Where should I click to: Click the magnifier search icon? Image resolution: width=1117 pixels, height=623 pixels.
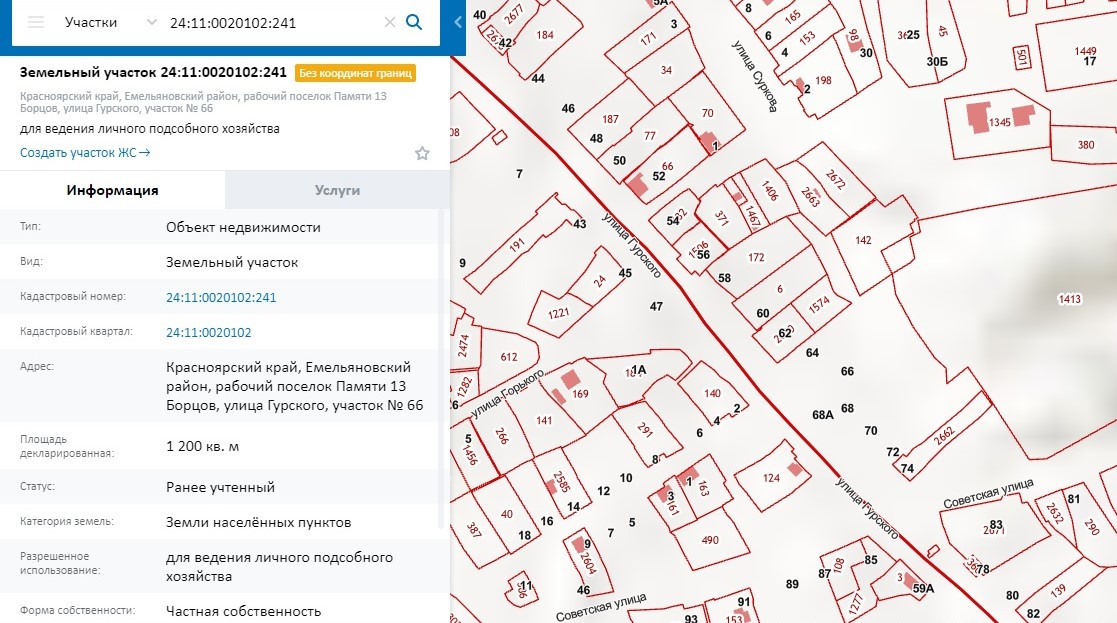[x=414, y=22]
